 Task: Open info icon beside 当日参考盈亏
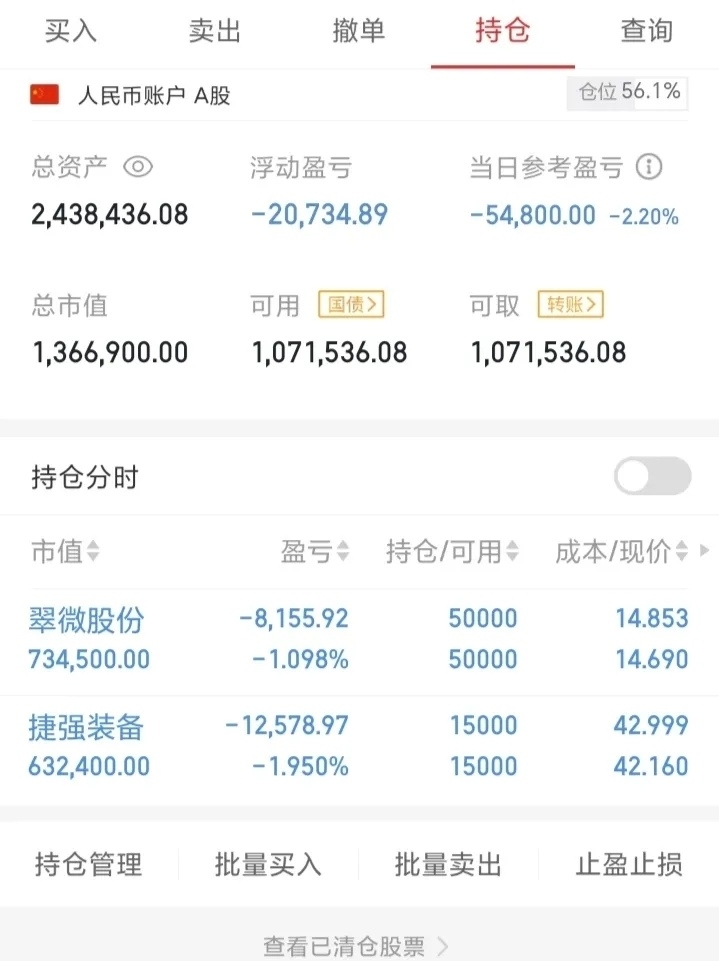(649, 167)
